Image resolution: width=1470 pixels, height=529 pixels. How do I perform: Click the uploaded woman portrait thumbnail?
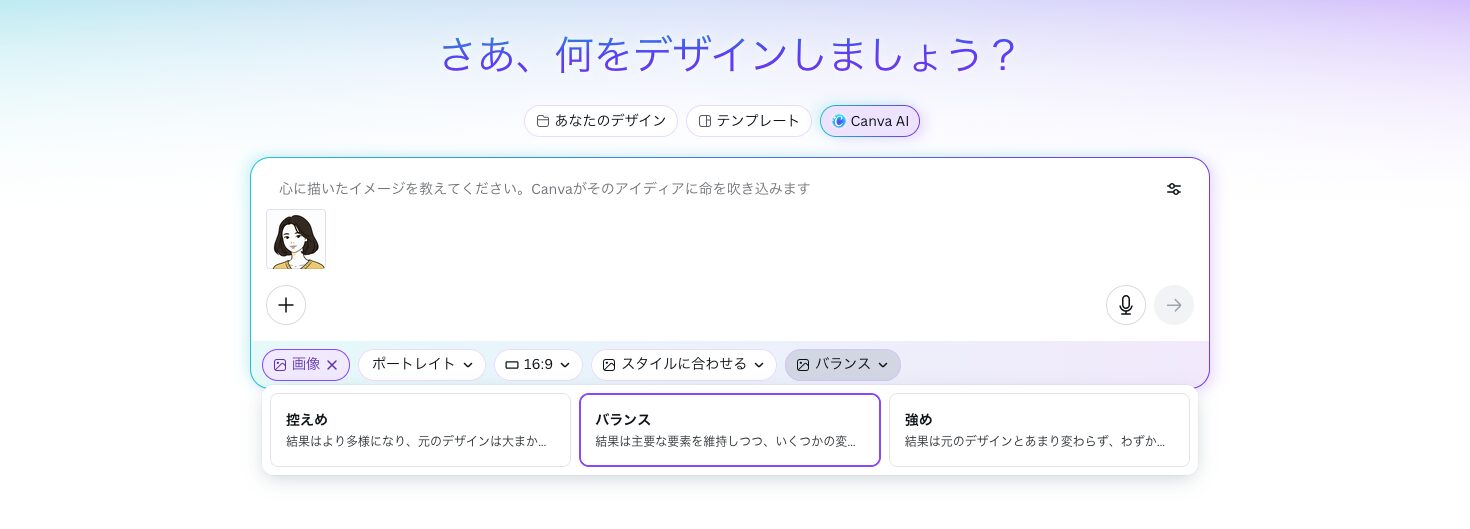pyautogui.click(x=296, y=239)
